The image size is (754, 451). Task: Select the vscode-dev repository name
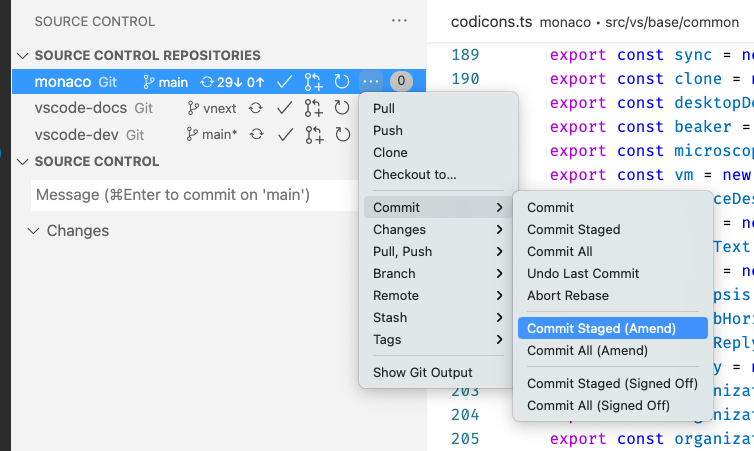tap(76, 135)
